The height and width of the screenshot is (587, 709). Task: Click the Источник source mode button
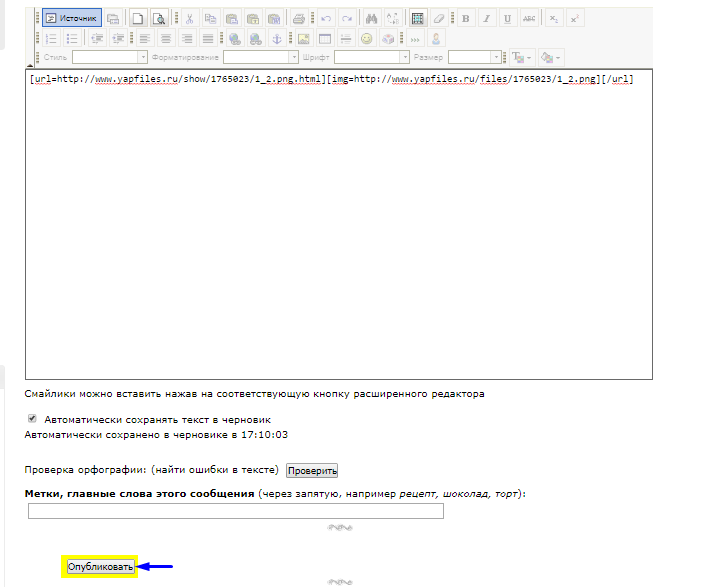pyautogui.click(x=72, y=18)
